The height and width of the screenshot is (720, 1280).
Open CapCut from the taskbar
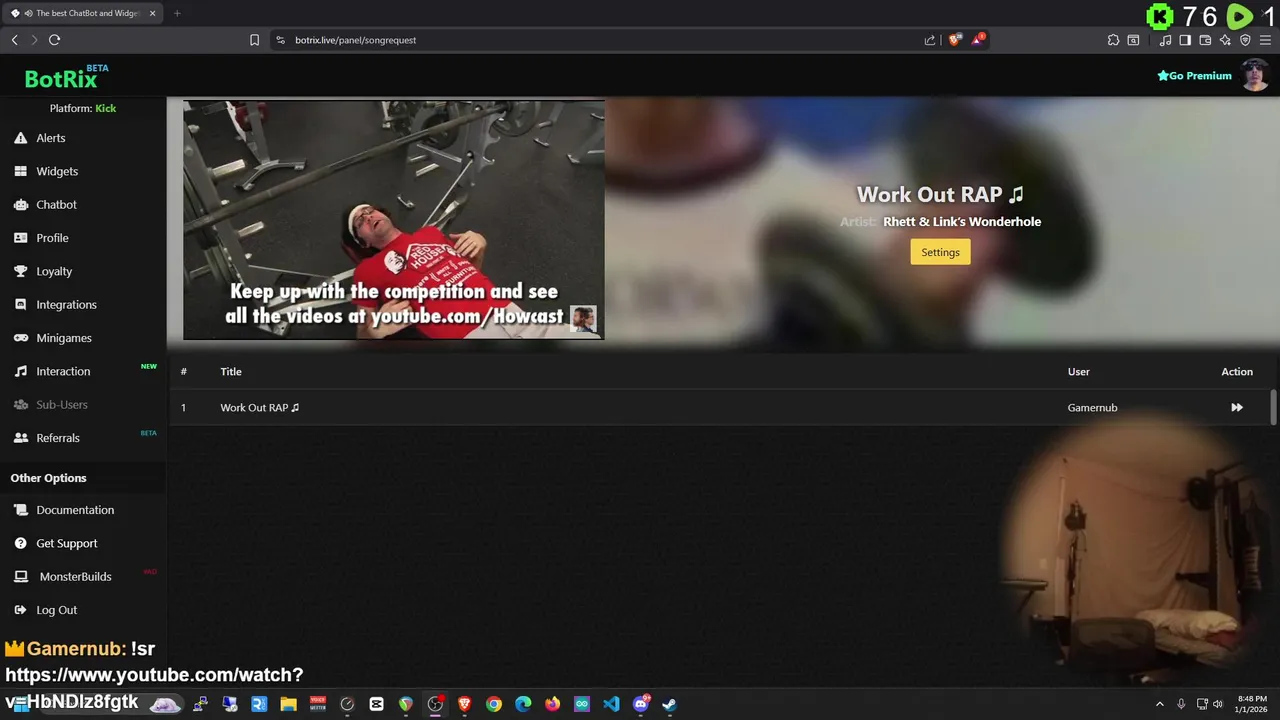(x=376, y=704)
